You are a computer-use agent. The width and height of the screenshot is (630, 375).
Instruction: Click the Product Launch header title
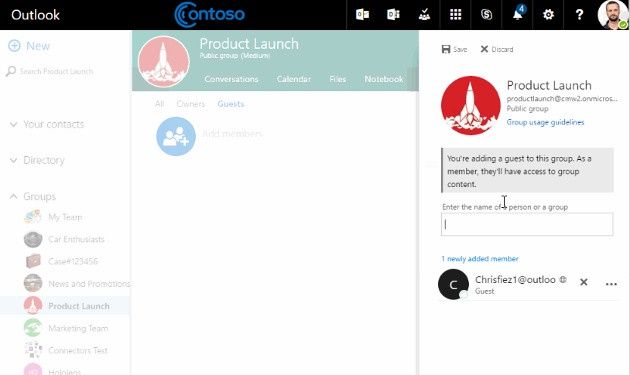[x=249, y=44]
